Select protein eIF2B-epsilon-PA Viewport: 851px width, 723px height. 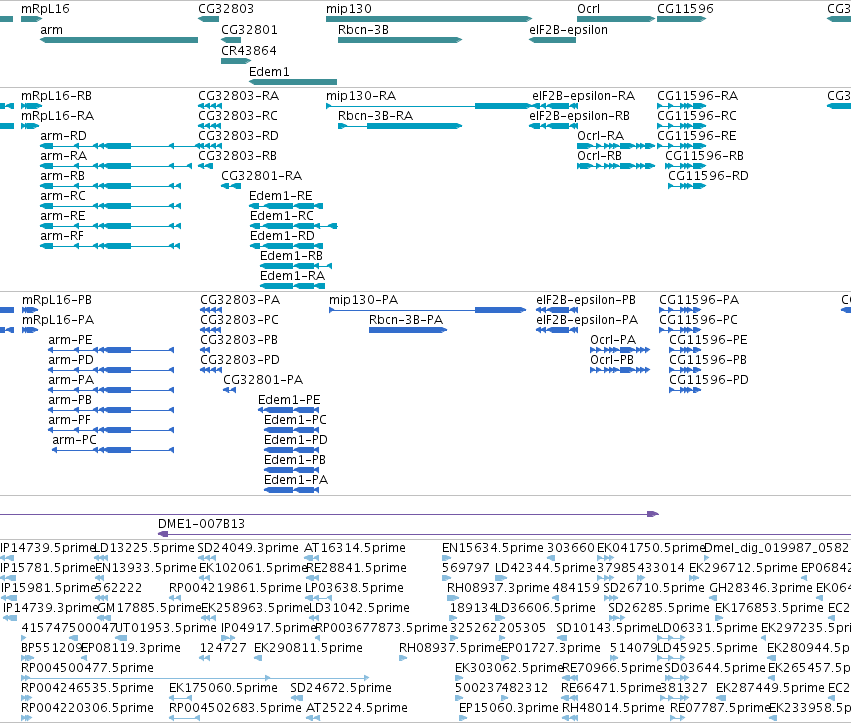pos(557,330)
